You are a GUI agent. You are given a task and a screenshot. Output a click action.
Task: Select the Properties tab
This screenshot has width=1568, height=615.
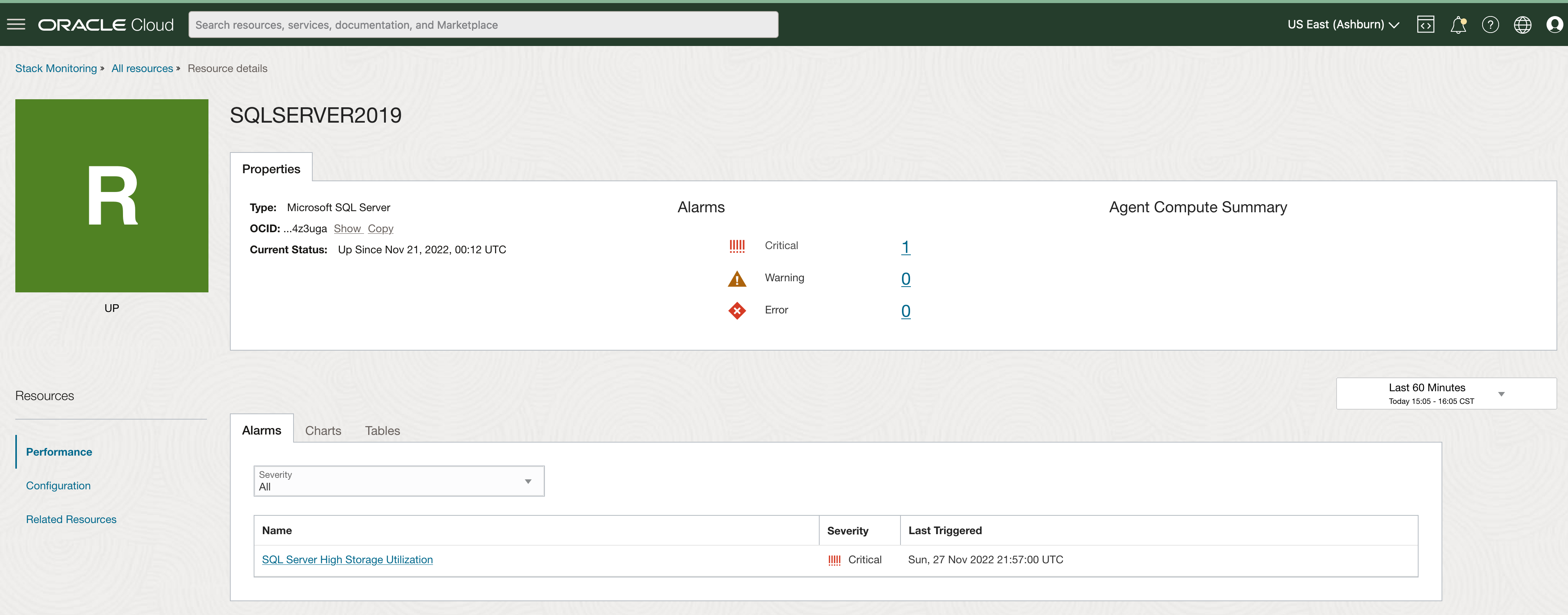click(271, 169)
